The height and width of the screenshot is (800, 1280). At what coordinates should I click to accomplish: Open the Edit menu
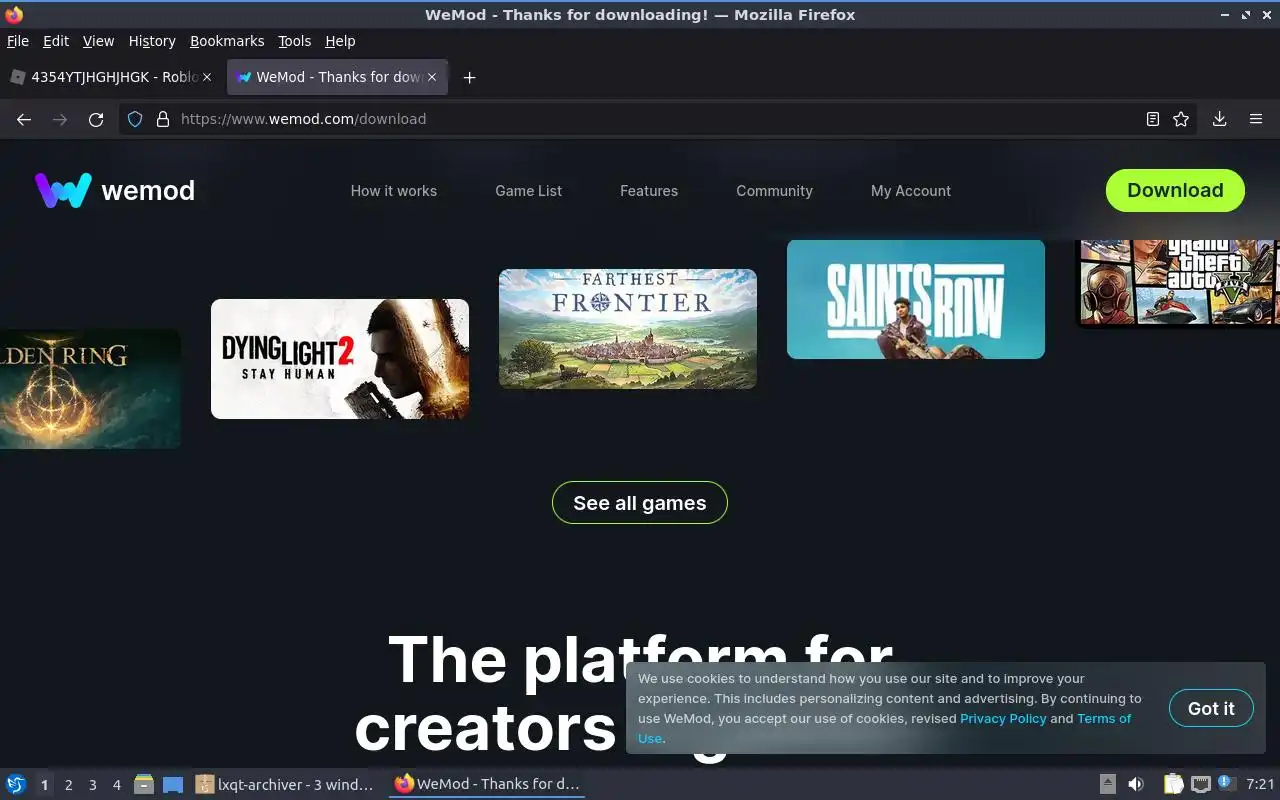click(56, 41)
